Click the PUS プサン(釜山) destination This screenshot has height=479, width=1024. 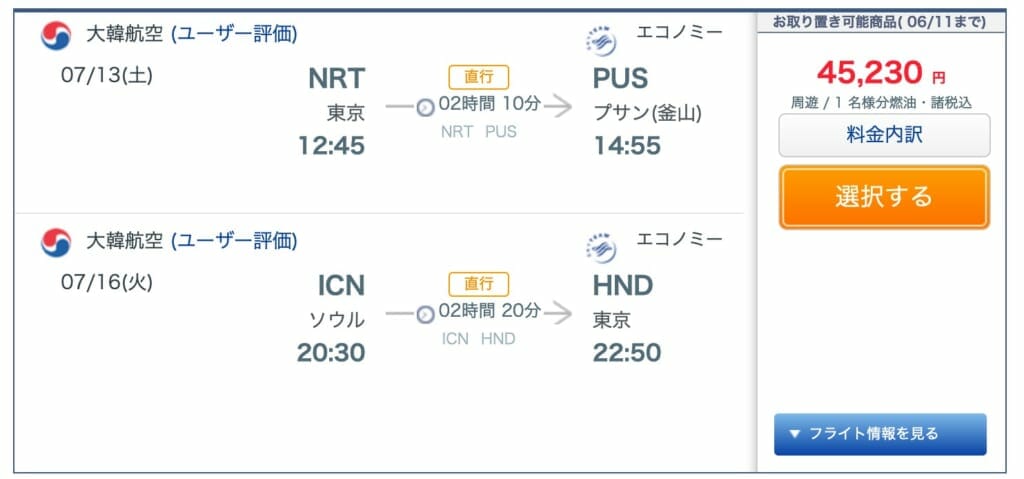pyautogui.click(x=647, y=96)
